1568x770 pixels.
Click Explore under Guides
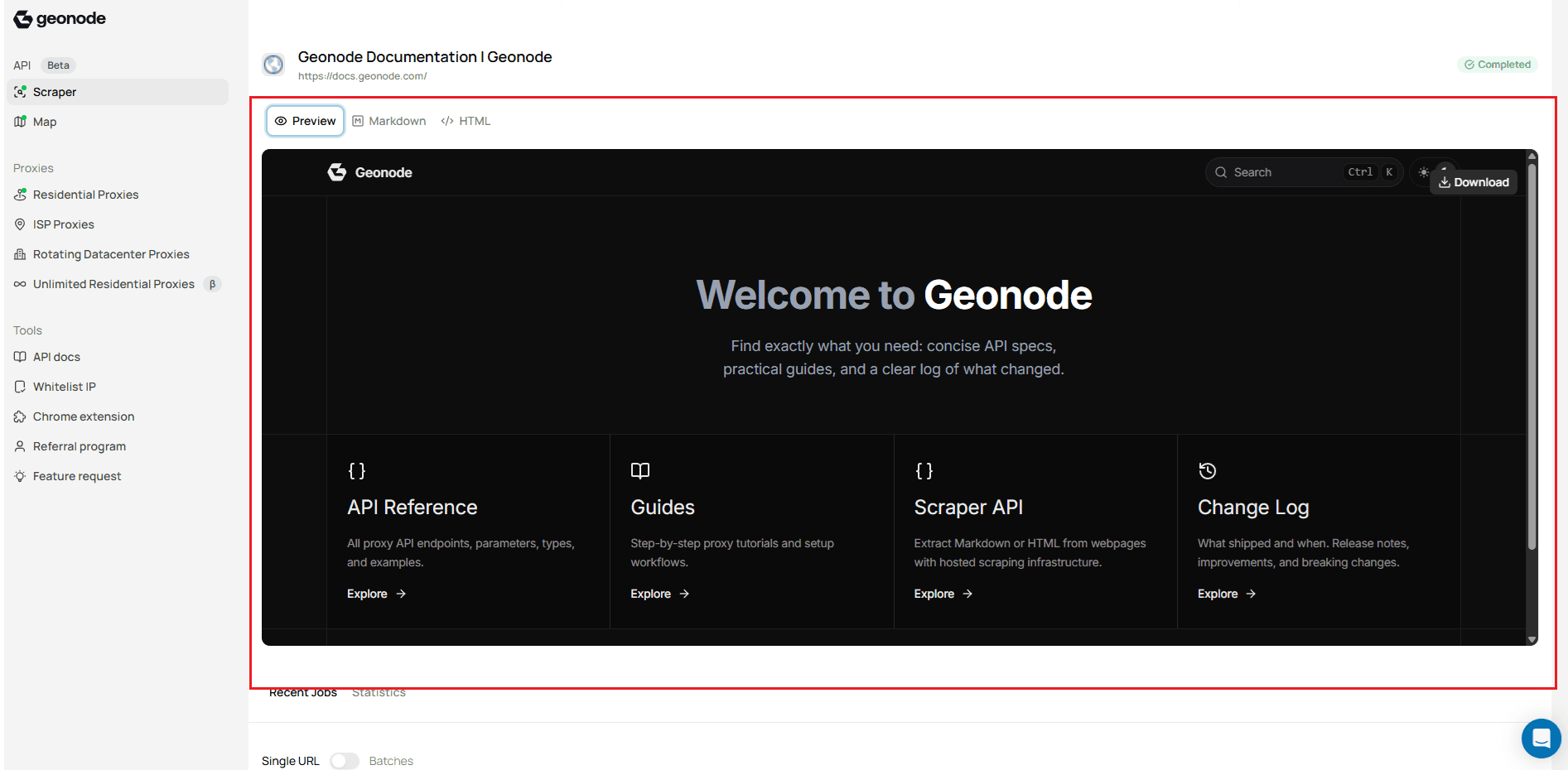coord(659,594)
